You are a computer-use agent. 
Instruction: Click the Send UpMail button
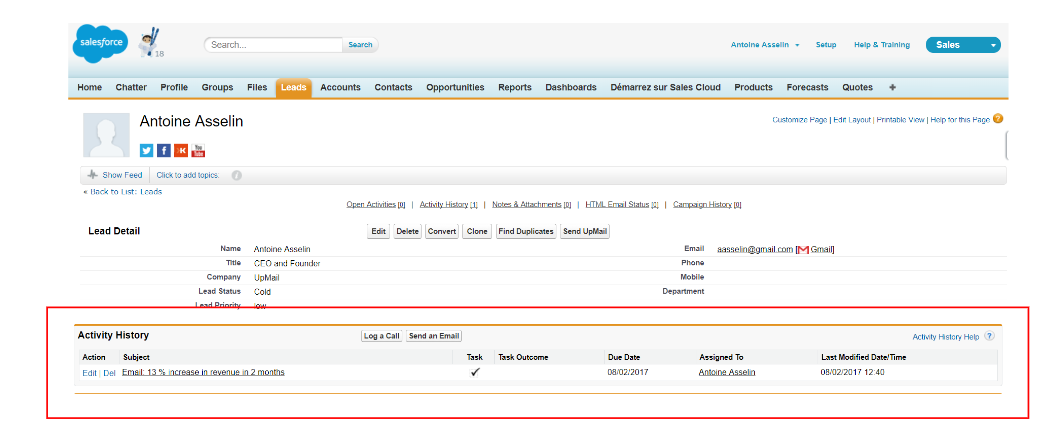585,231
